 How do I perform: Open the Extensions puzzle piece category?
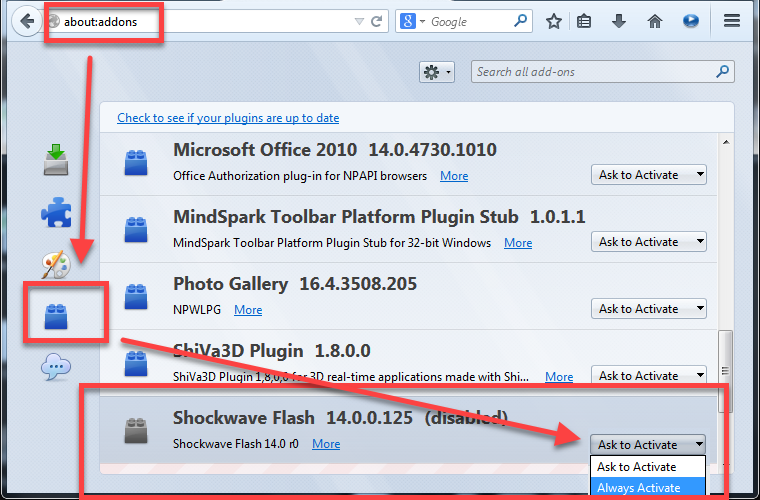pos(56,212)
